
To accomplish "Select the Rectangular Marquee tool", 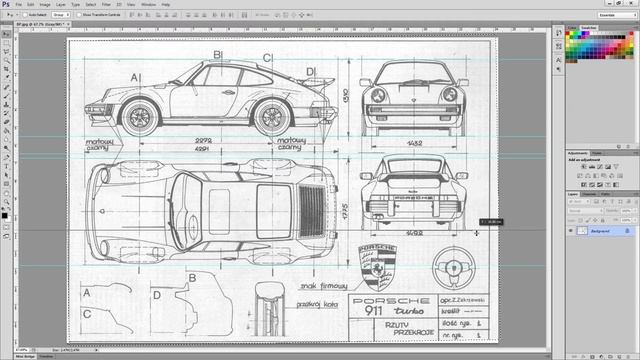I will coord(6,43).
